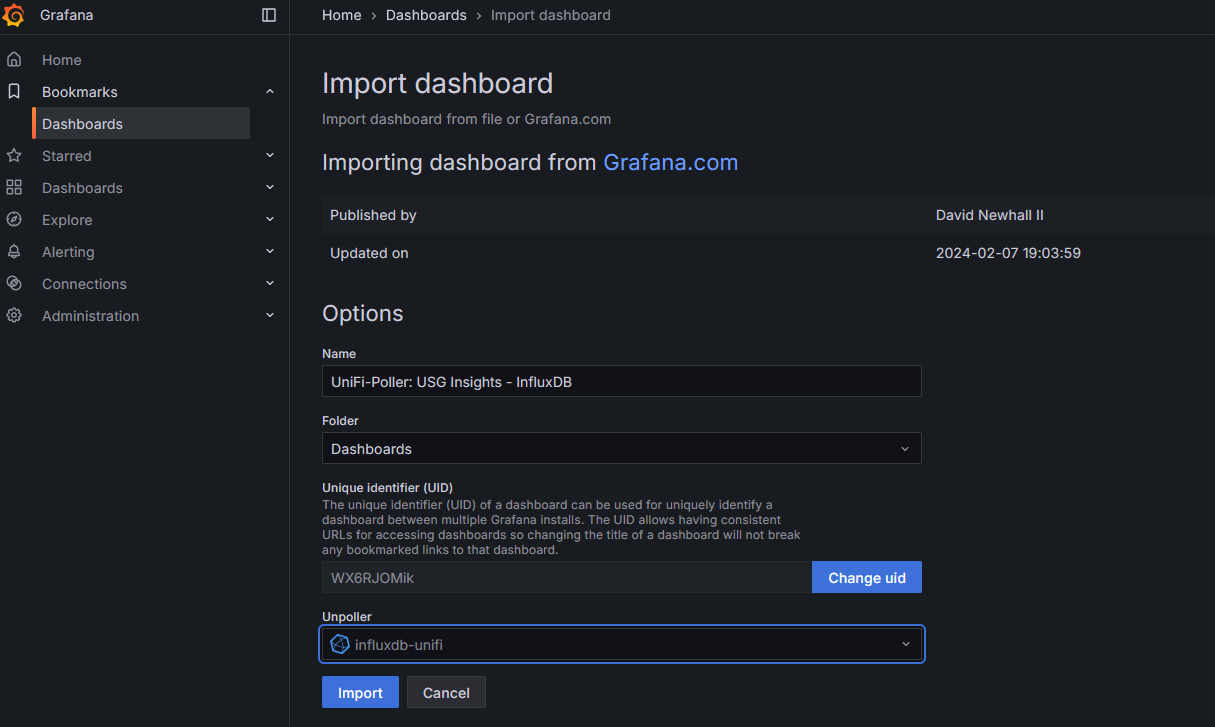Go to Home breadcrumb

point(341,15)
